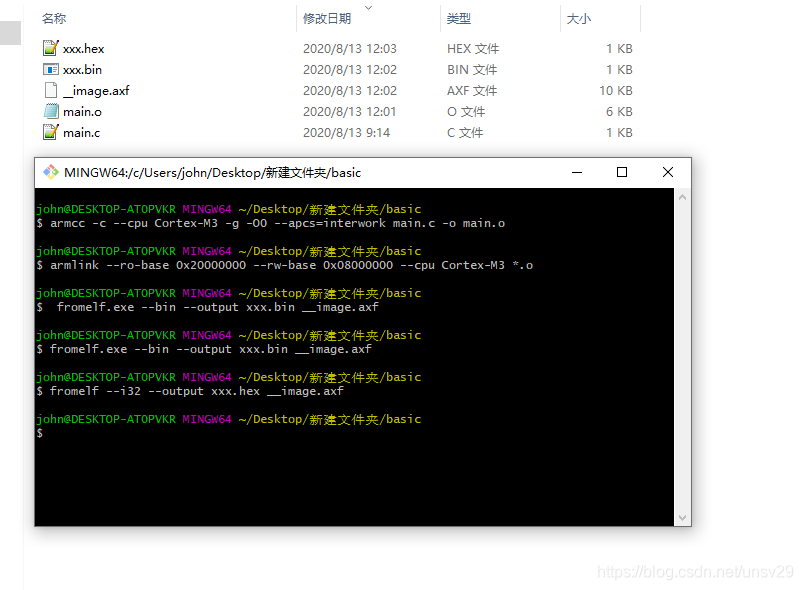Screen dimensions: 803x590
Task: Click the 6 KB size of main.o
Action: (619, 112)
